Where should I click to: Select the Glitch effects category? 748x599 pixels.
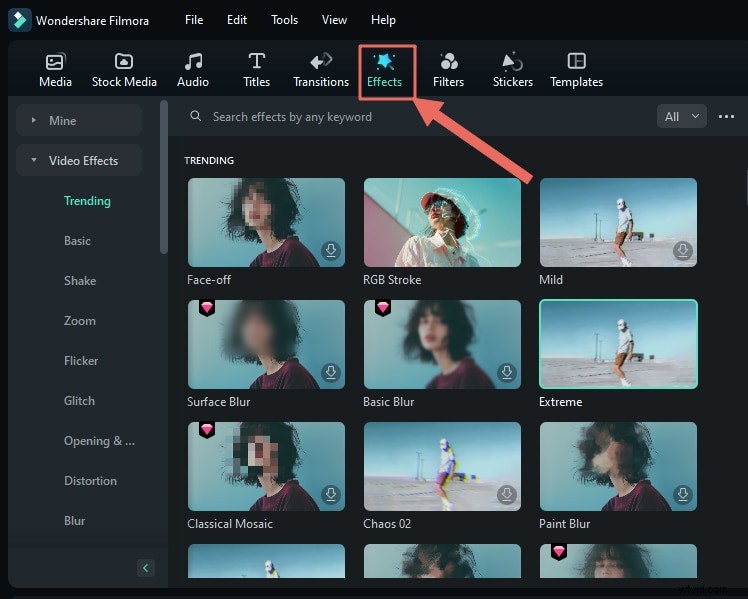pos(79,401)
